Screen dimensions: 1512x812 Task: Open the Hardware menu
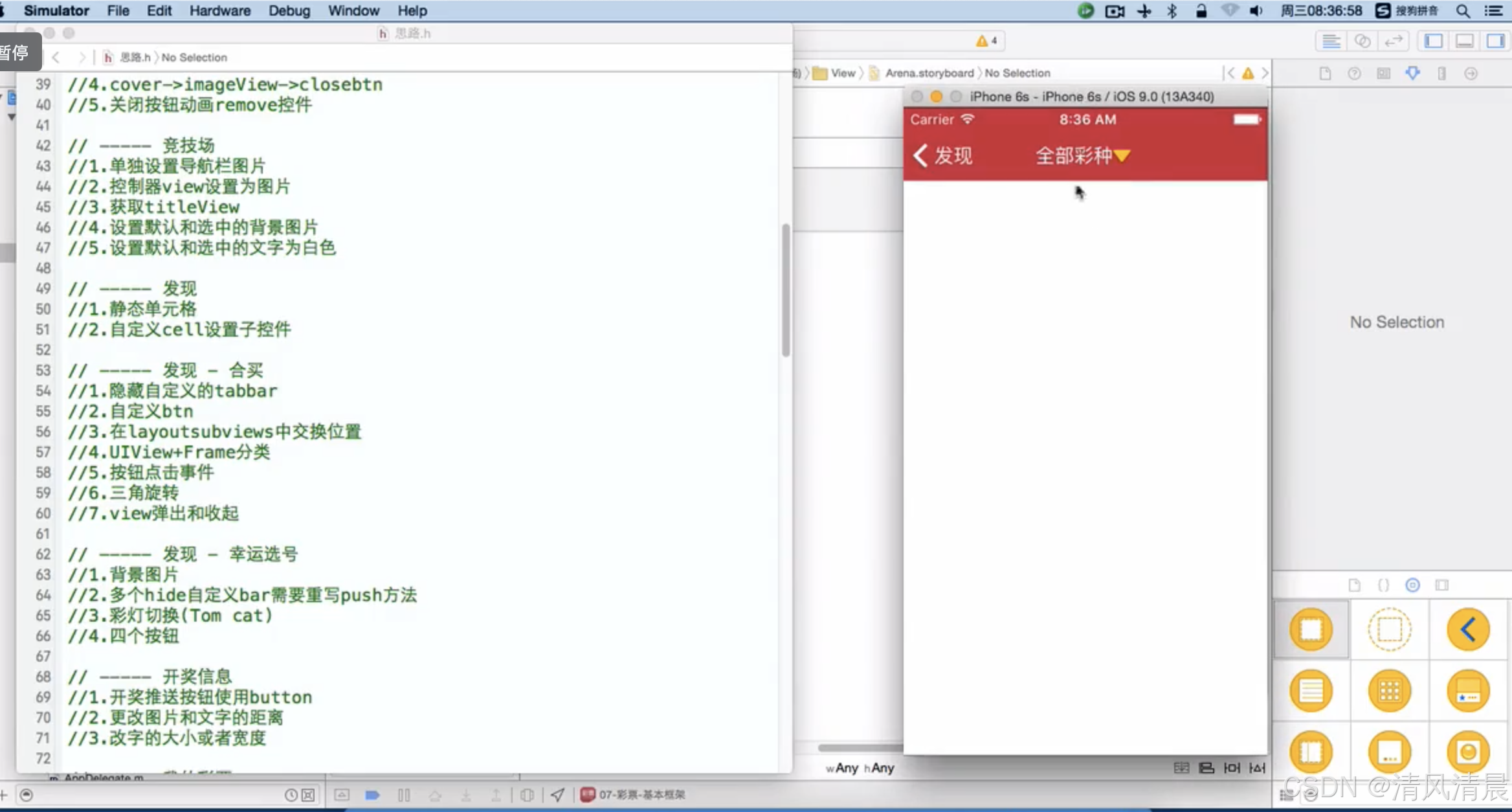tap(219, 10)
